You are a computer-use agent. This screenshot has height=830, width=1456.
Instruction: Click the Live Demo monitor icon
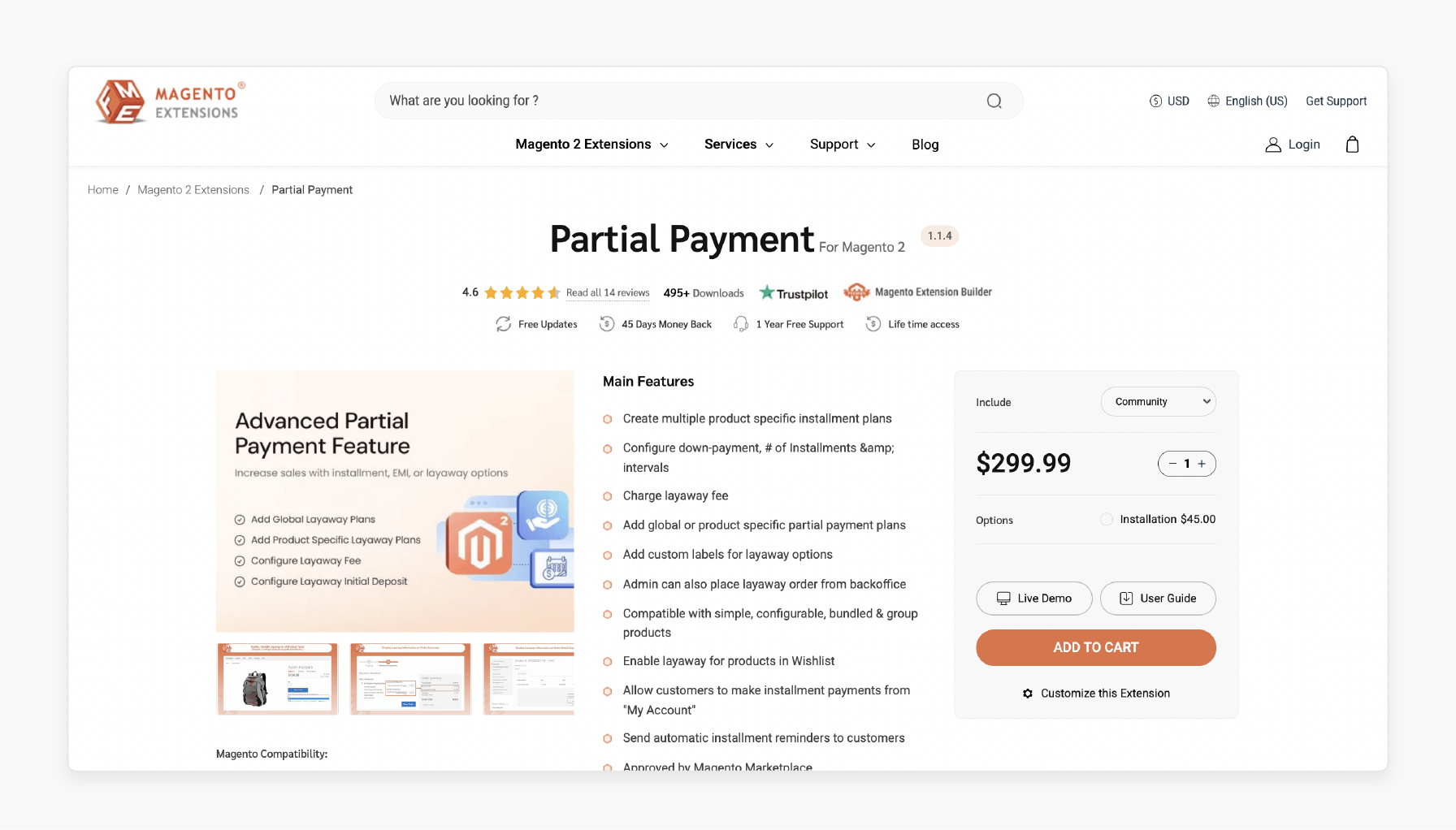coord(1003,599)
